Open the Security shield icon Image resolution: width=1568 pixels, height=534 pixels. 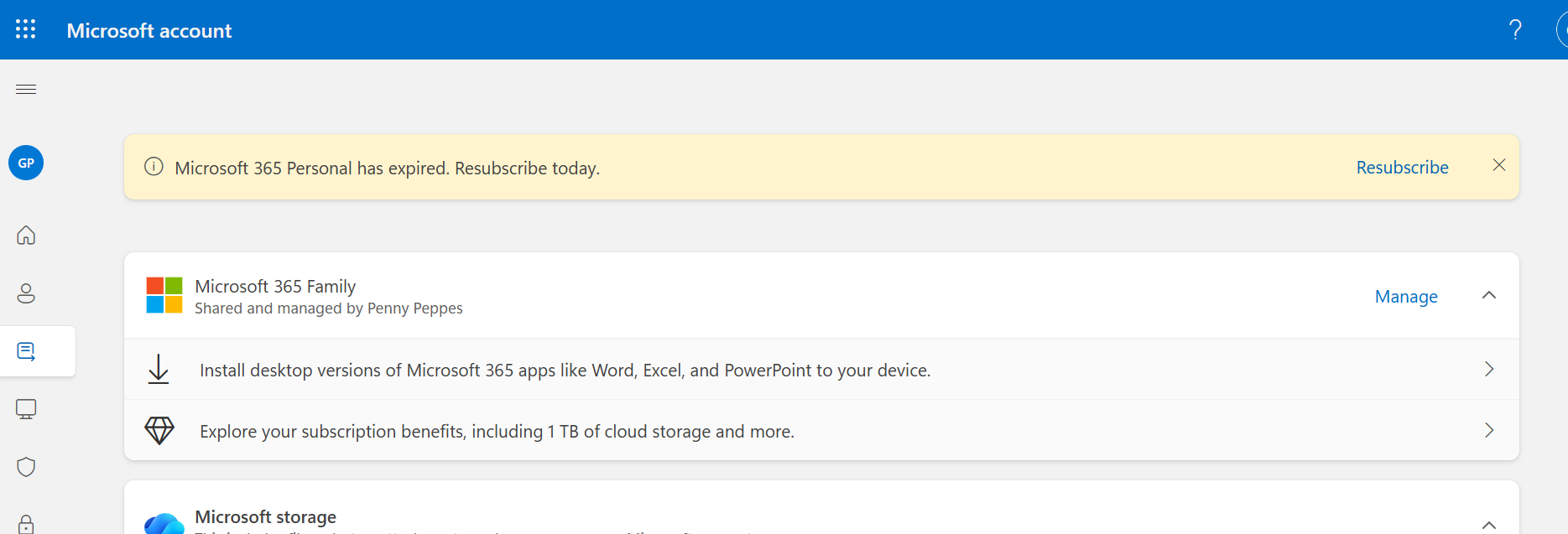pos(26,467)
